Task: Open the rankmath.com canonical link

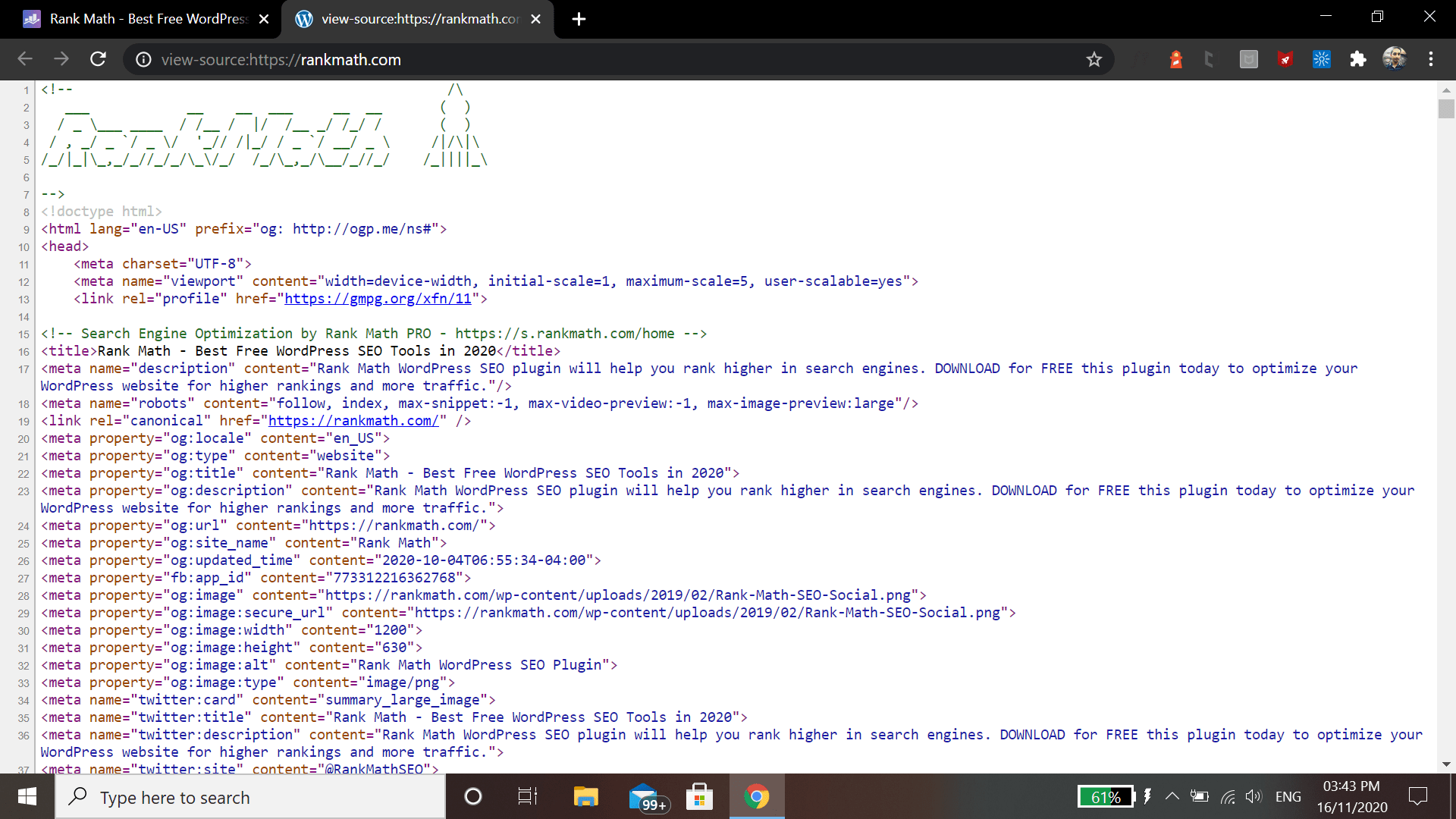Action: (x=353, y=421)
